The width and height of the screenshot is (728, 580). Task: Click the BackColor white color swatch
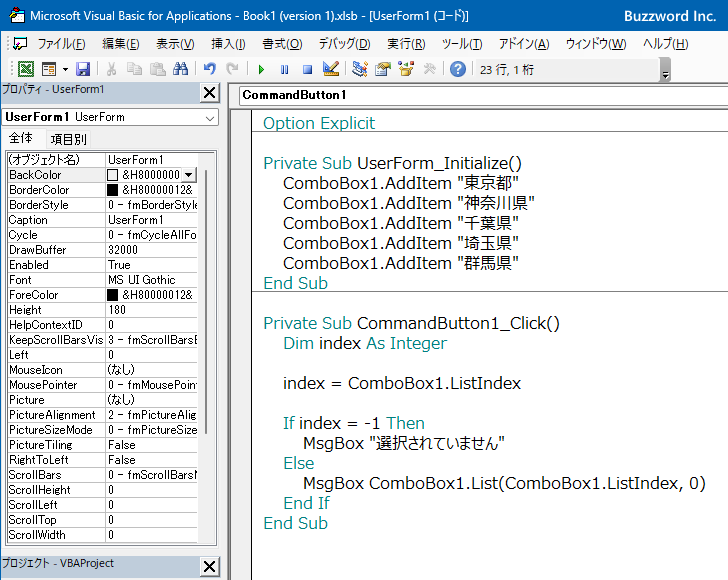pos(112,175)
